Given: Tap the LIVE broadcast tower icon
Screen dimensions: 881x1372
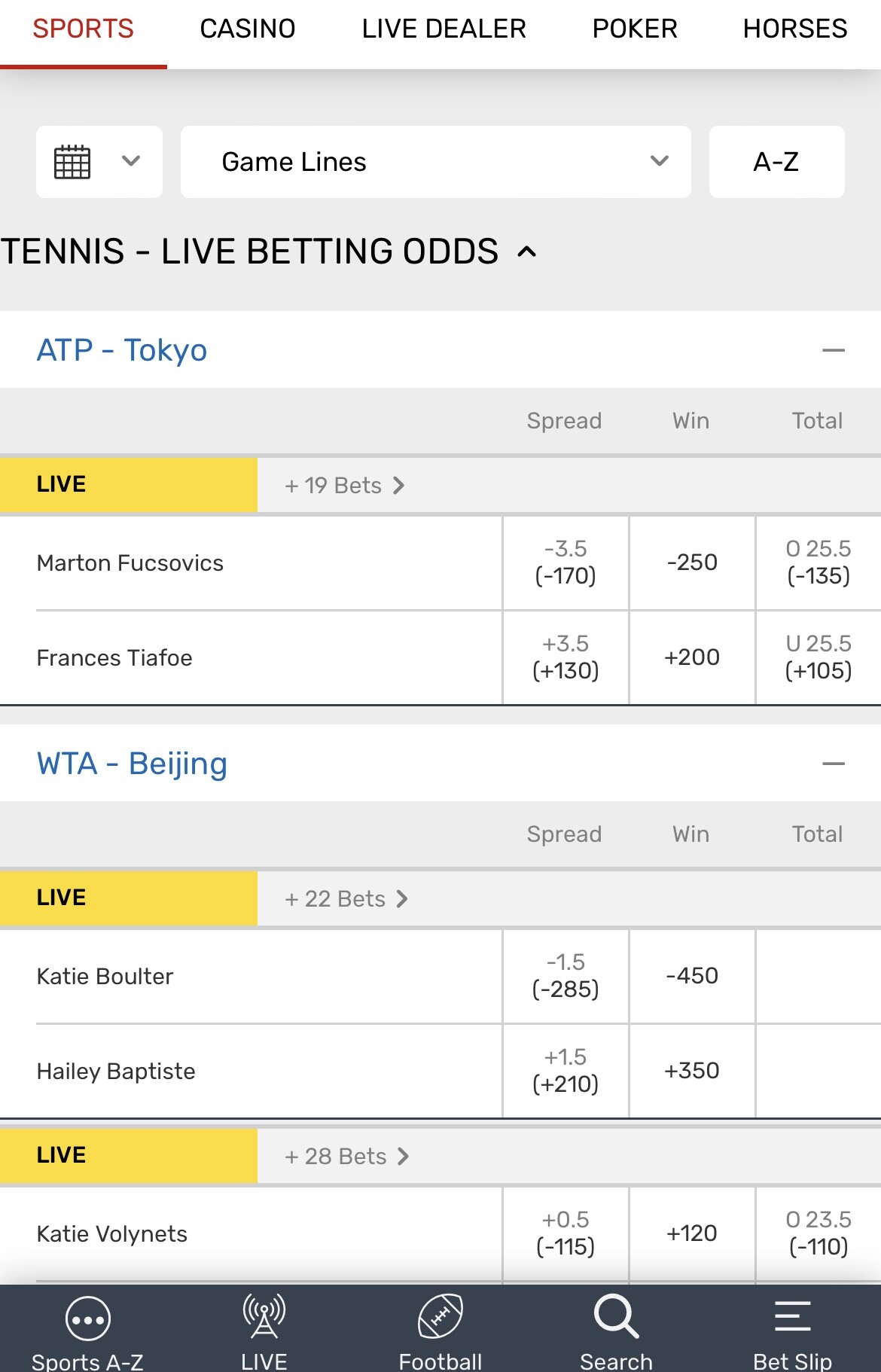Looking at the screenshot, I should (264, 1317).
